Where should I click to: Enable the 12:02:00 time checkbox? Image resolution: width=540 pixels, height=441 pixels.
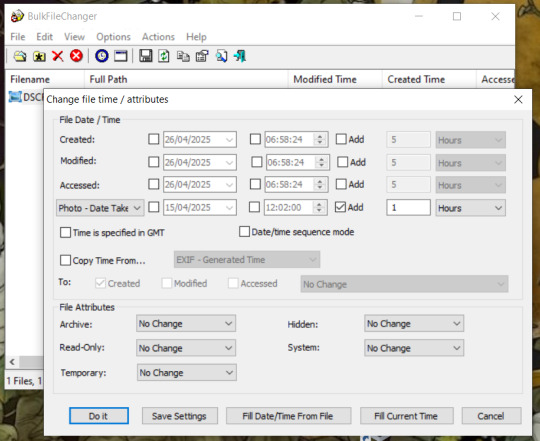[x=255, y=207]
